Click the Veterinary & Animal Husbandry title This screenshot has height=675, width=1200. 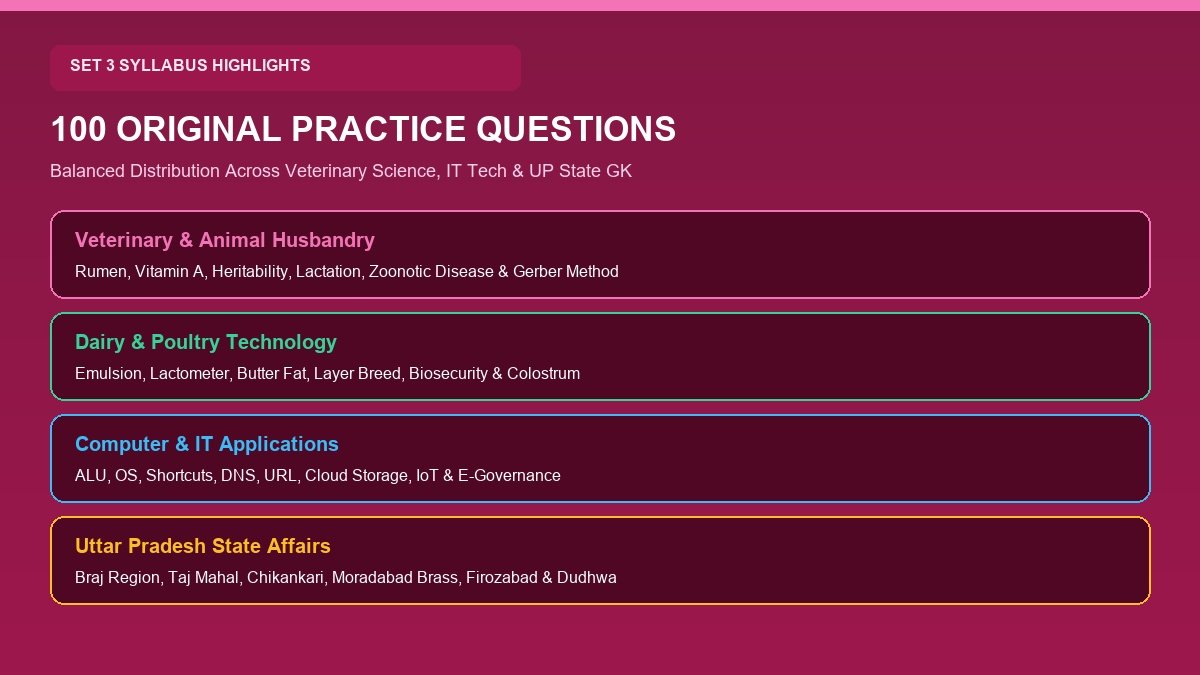pos(225,240)
